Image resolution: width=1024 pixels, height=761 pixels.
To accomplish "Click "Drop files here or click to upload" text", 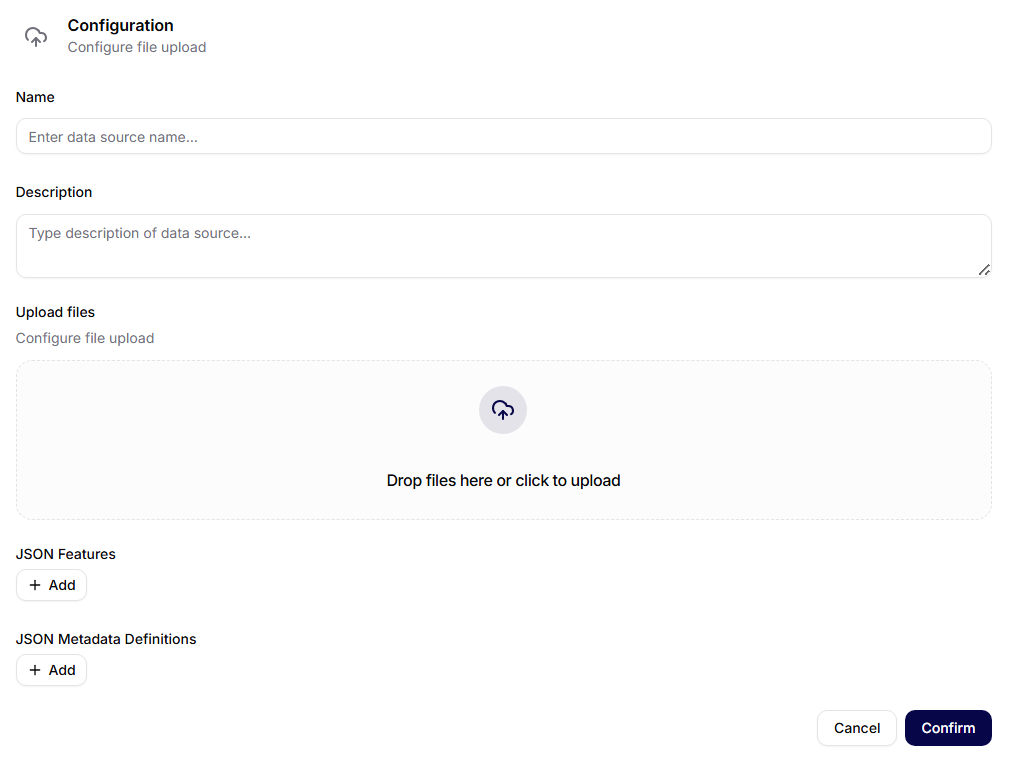I will [503, 480].
